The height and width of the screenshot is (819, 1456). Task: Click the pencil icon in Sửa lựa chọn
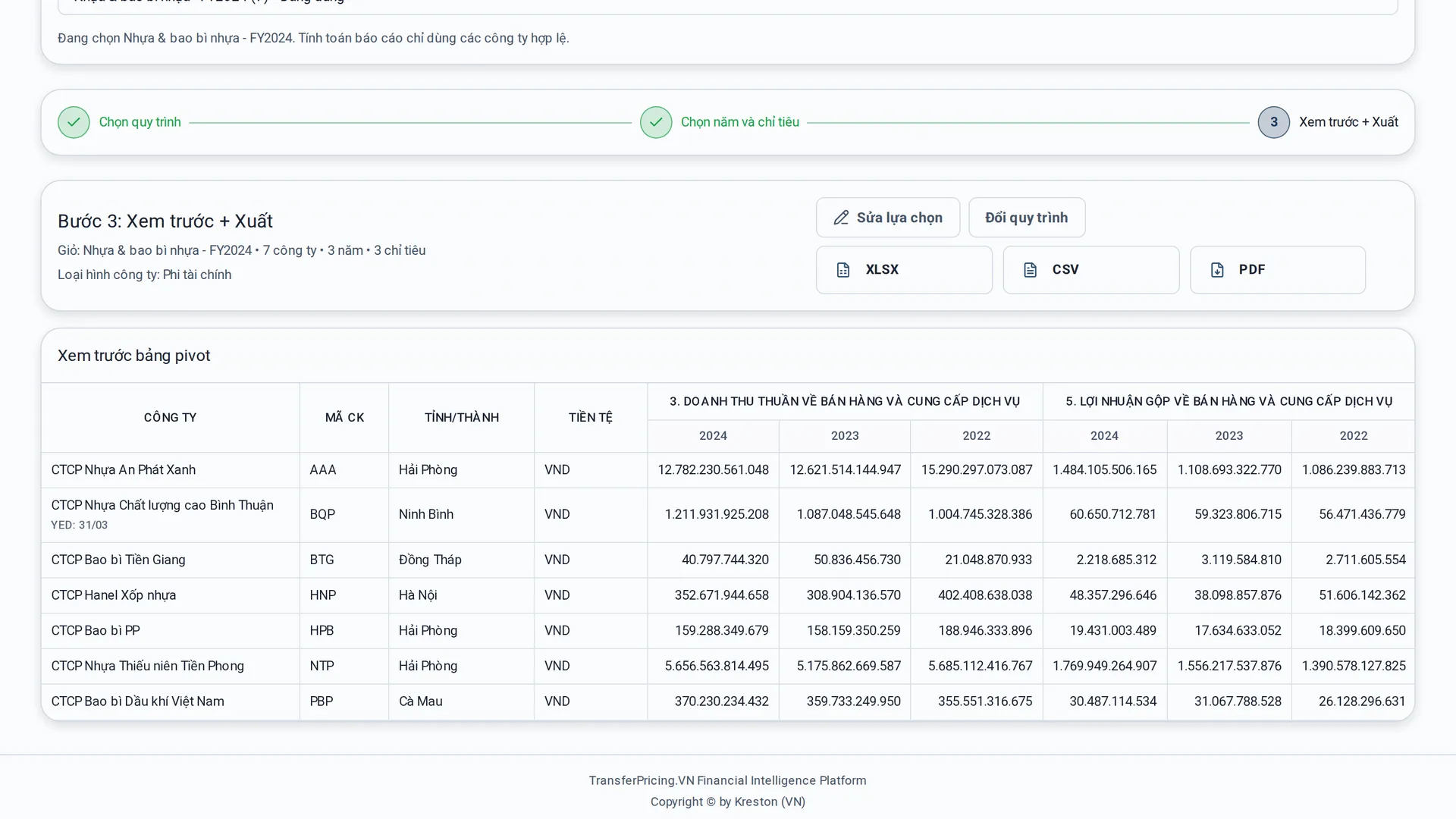[x=841, y=218]
